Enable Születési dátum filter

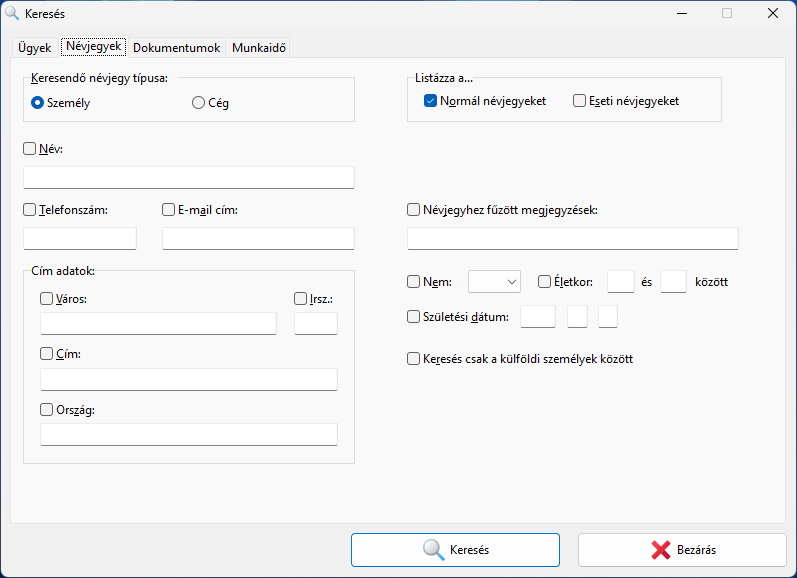pos(414,317)
